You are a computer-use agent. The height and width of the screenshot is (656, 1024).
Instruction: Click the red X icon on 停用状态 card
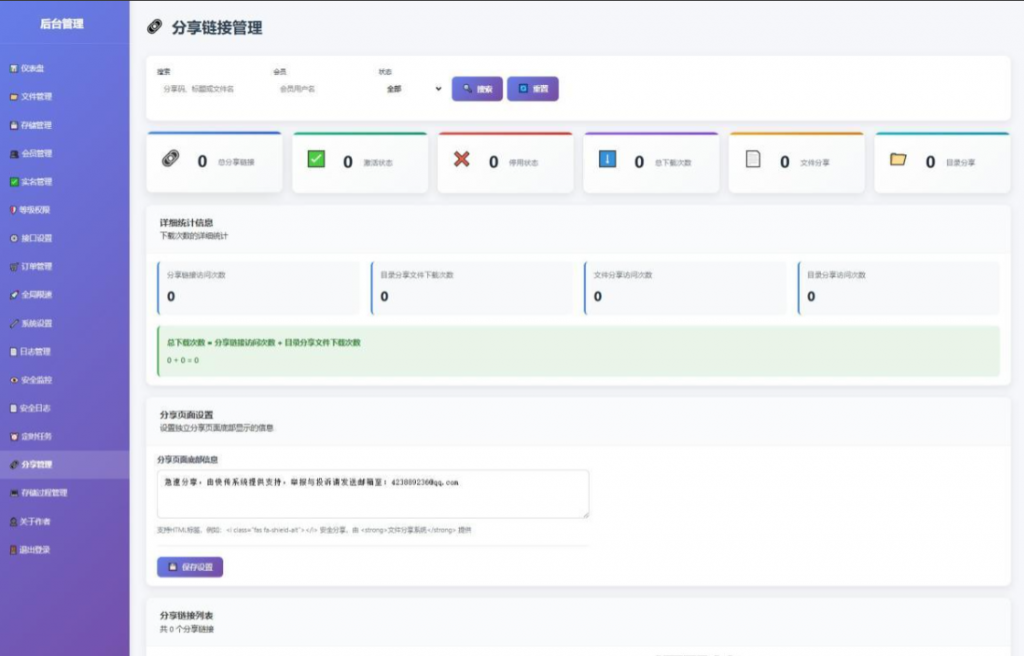click(461, 158)
